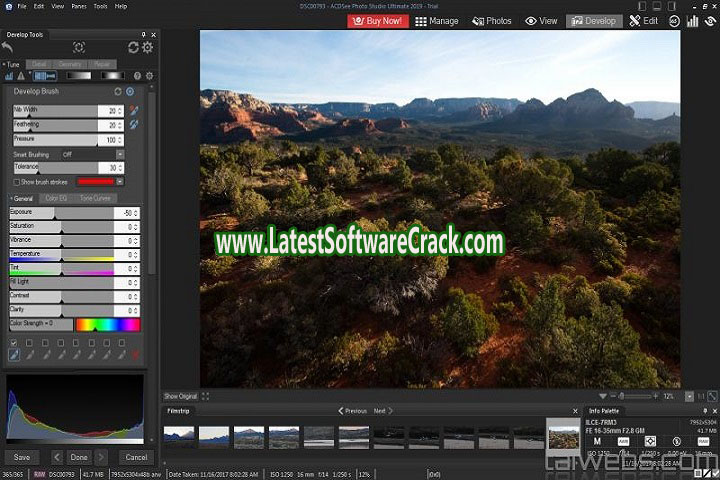Click the zoom out minus icon
Viewport: 720px width, 480px height.
pos(613,396)
